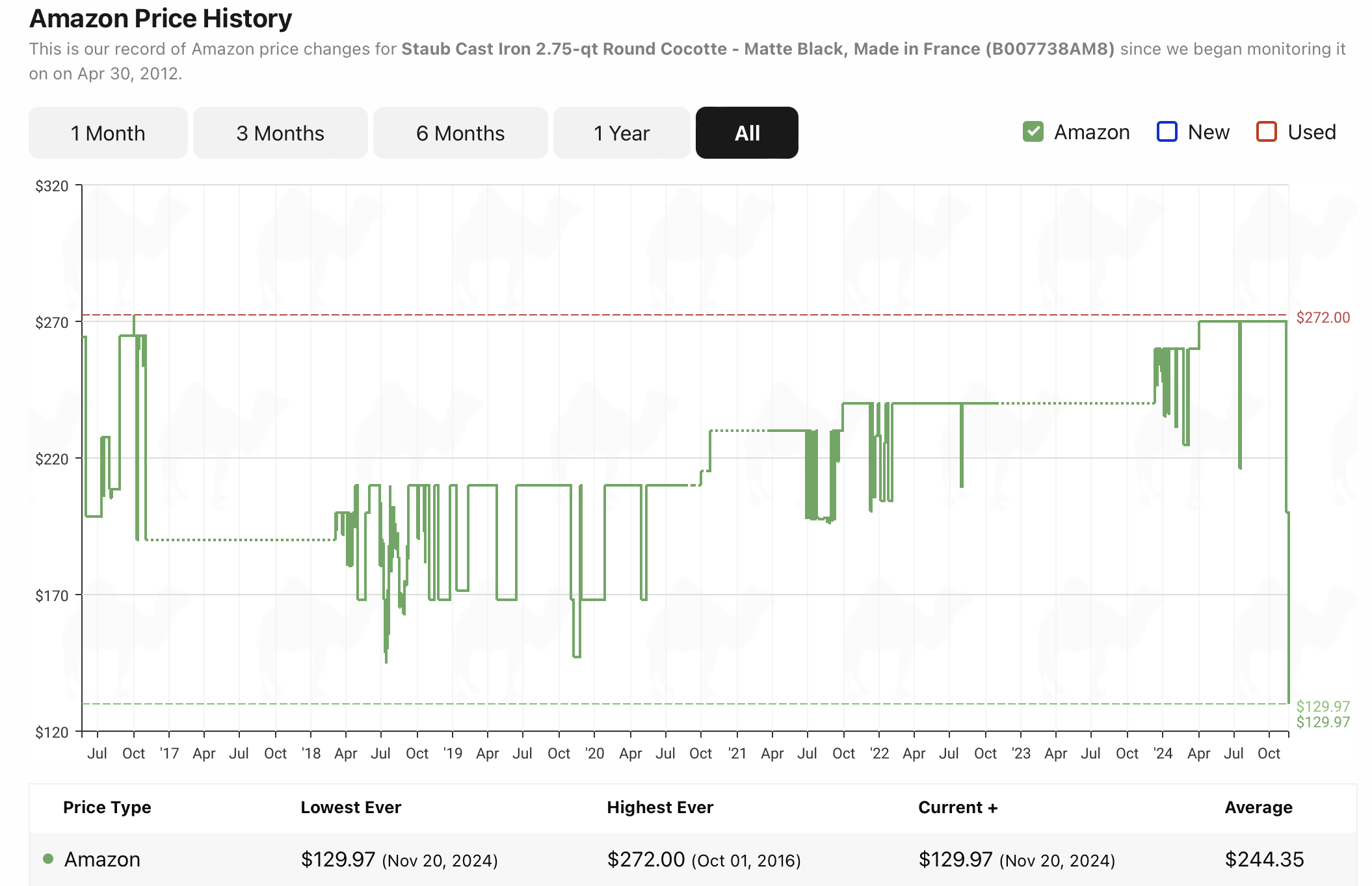Click the Current $129.97 table value
Viewport: 1372px width, 886px height.
(1016, 859)
